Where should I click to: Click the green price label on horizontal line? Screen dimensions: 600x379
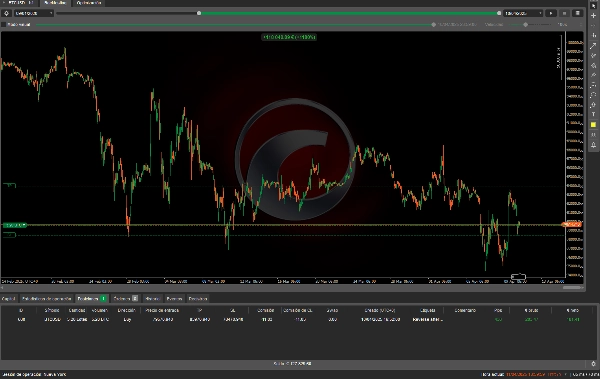(x=14, y=225)
